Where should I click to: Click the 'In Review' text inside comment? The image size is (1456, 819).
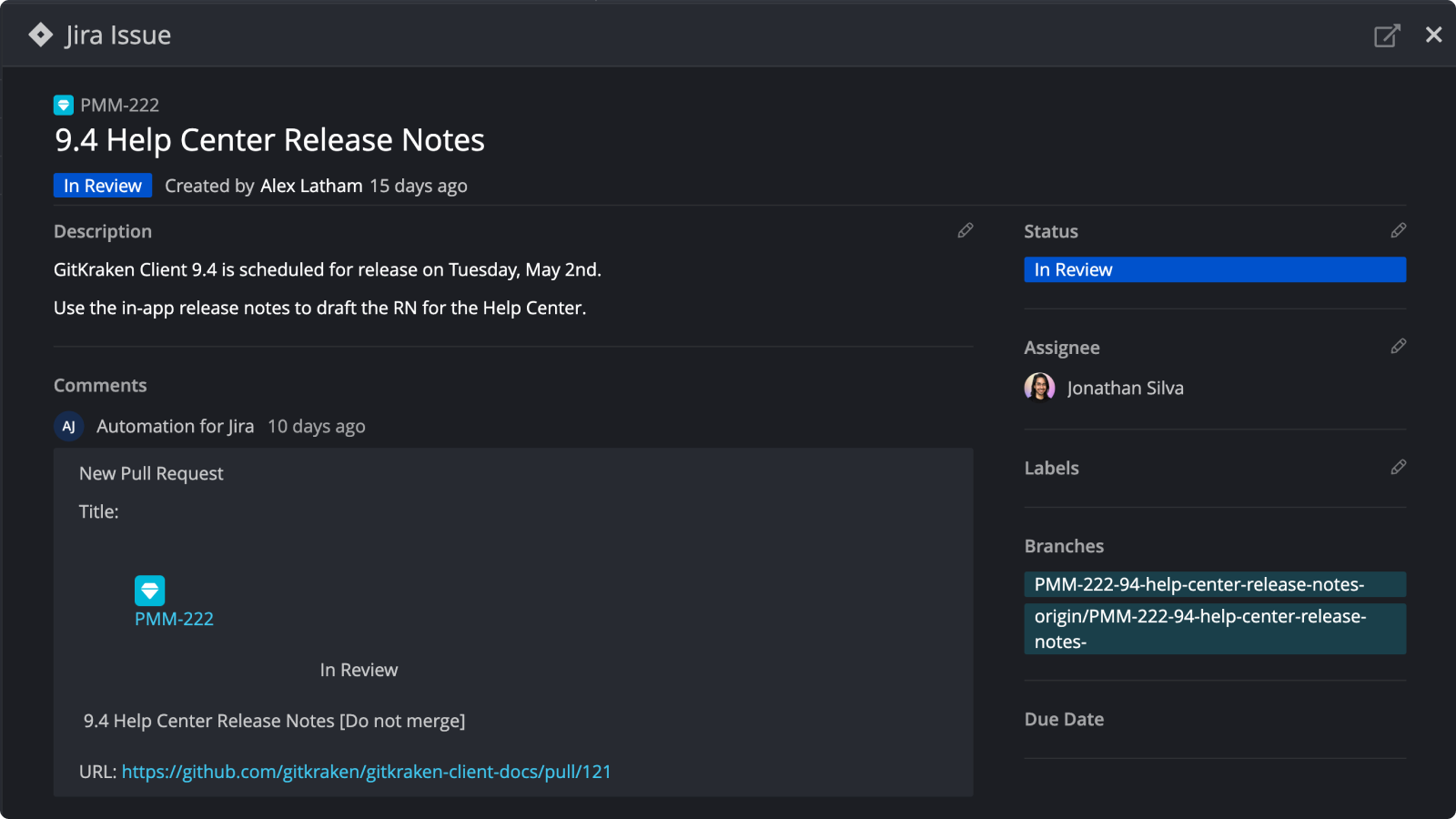coord(359,670)
